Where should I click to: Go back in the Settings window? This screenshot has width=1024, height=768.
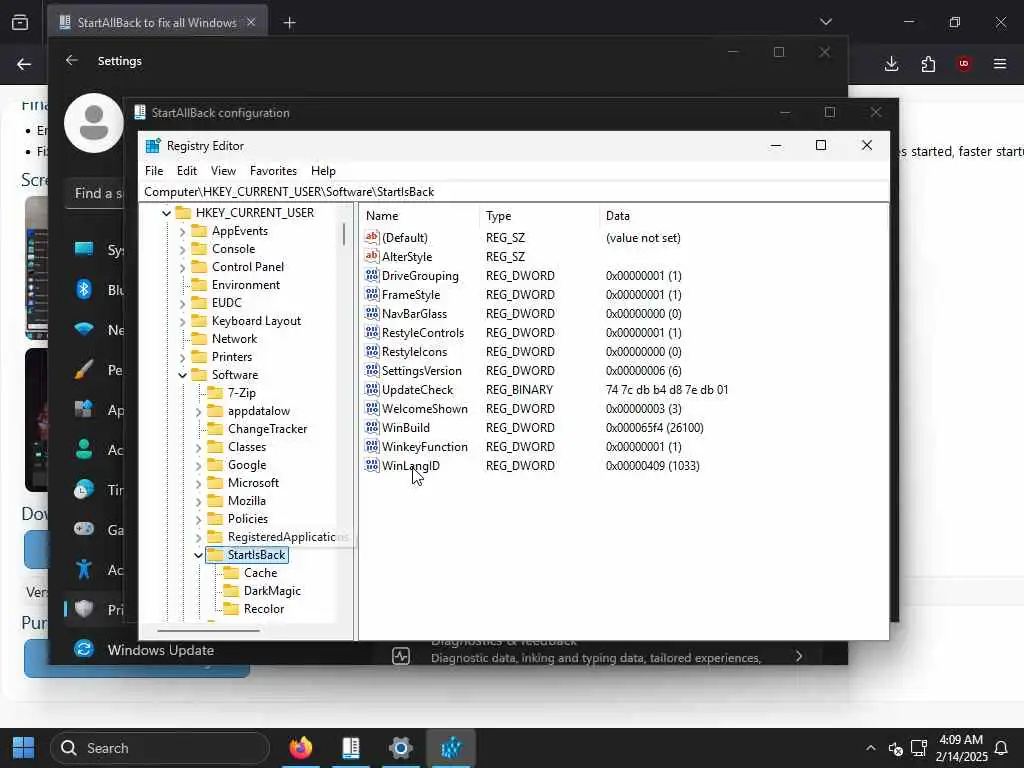pos(72,60)
